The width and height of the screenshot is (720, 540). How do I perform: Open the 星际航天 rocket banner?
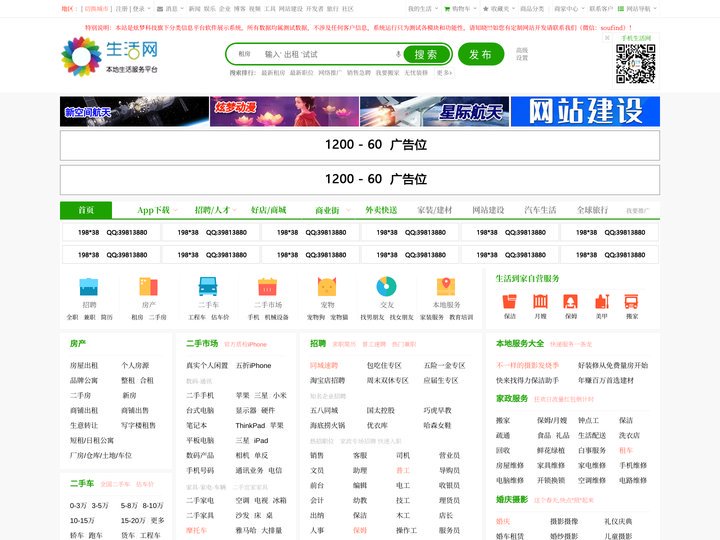coord(434,111)
